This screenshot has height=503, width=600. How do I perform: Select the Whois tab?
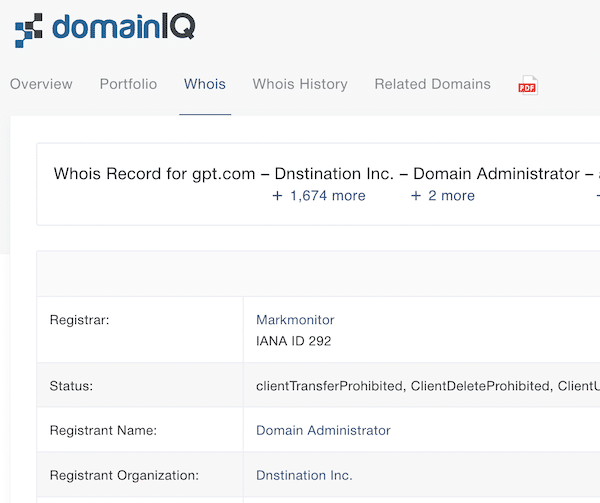[205, 84]
